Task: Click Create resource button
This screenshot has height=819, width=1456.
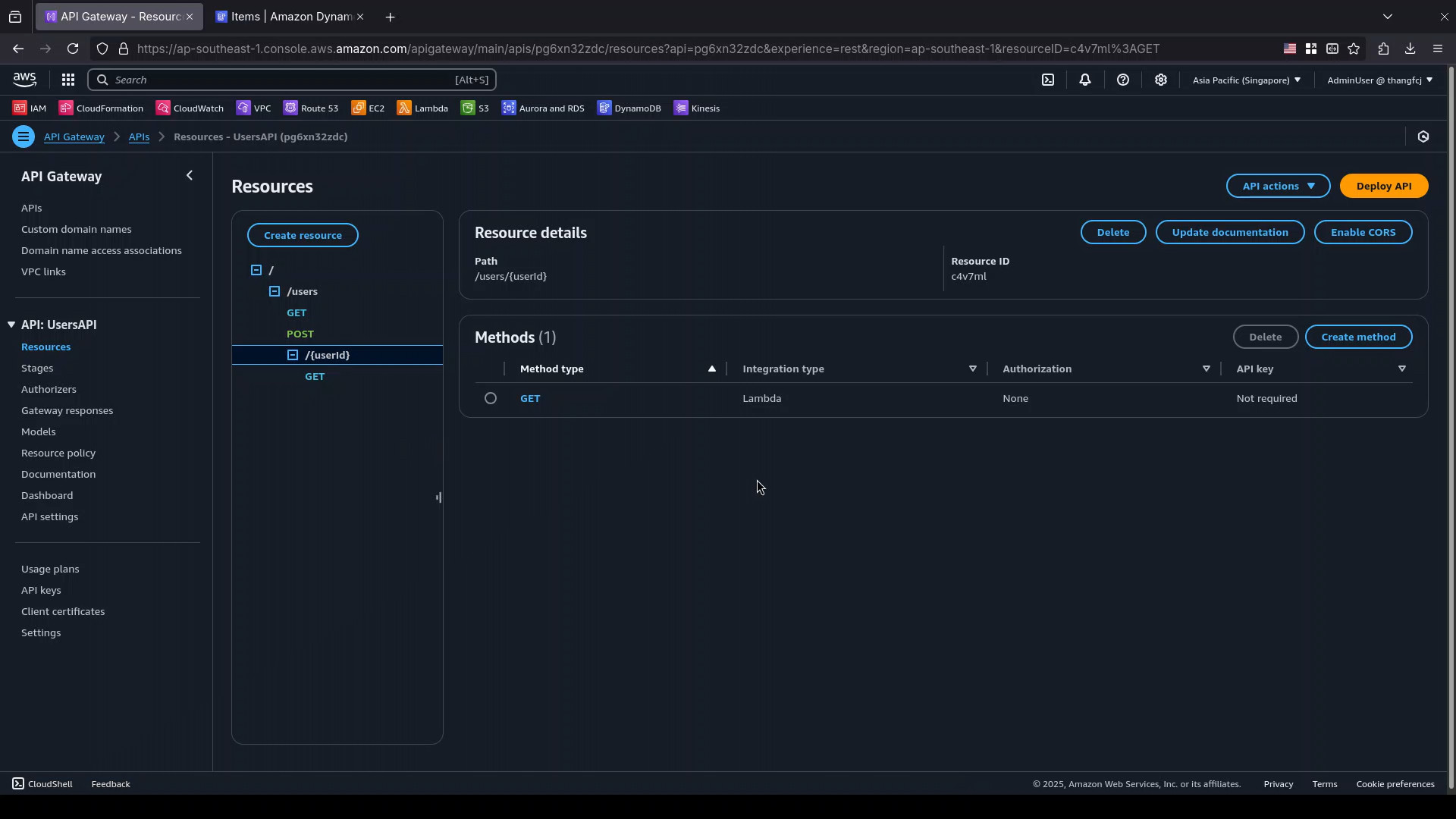Action: [x=303, y=235]
